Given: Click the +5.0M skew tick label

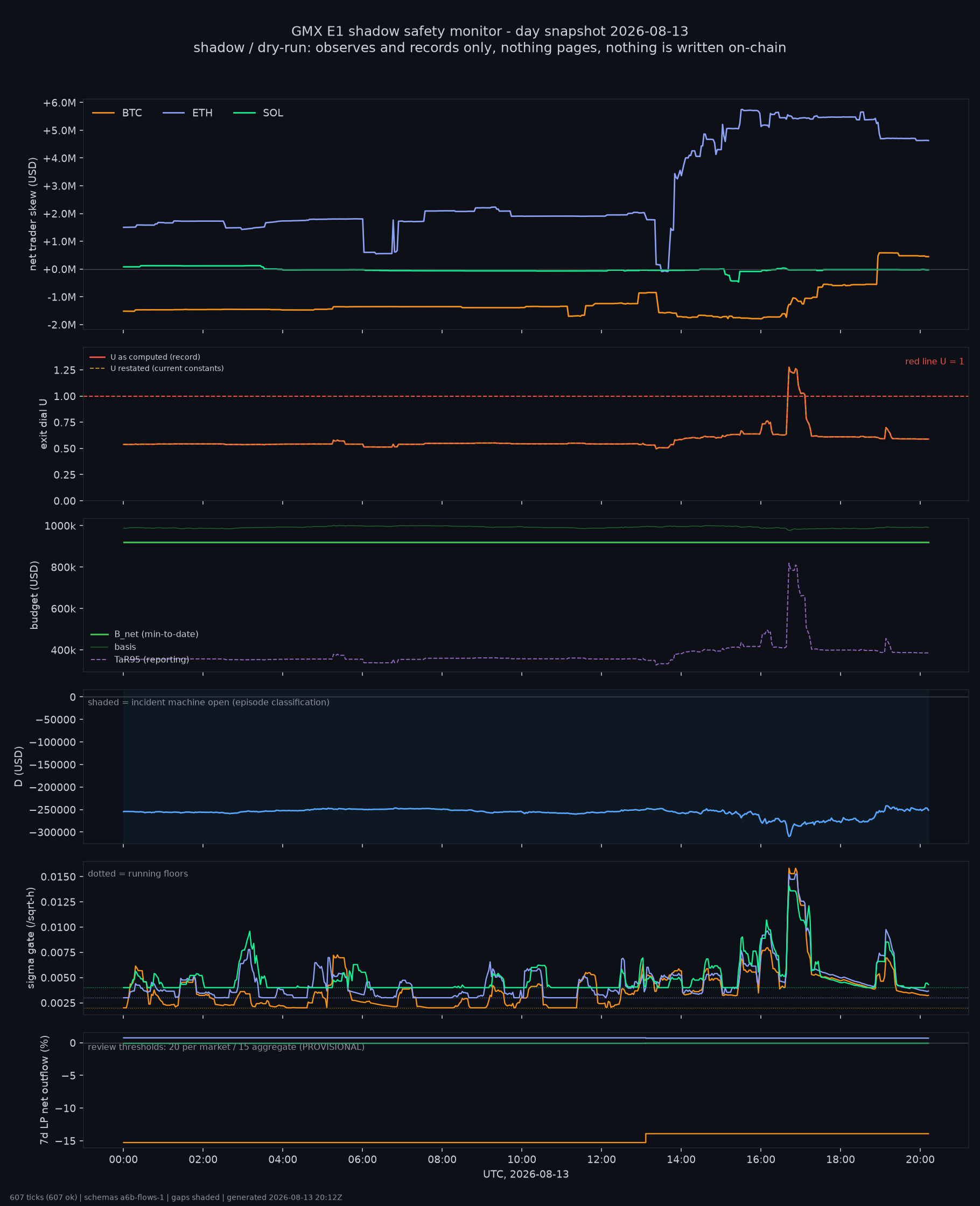Looking at the screenshot, I should pos(59,130).
